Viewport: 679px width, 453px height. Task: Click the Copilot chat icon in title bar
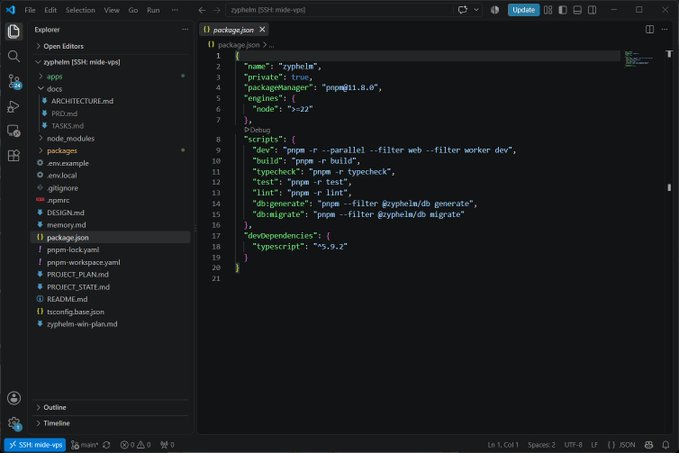click(462, 10)
